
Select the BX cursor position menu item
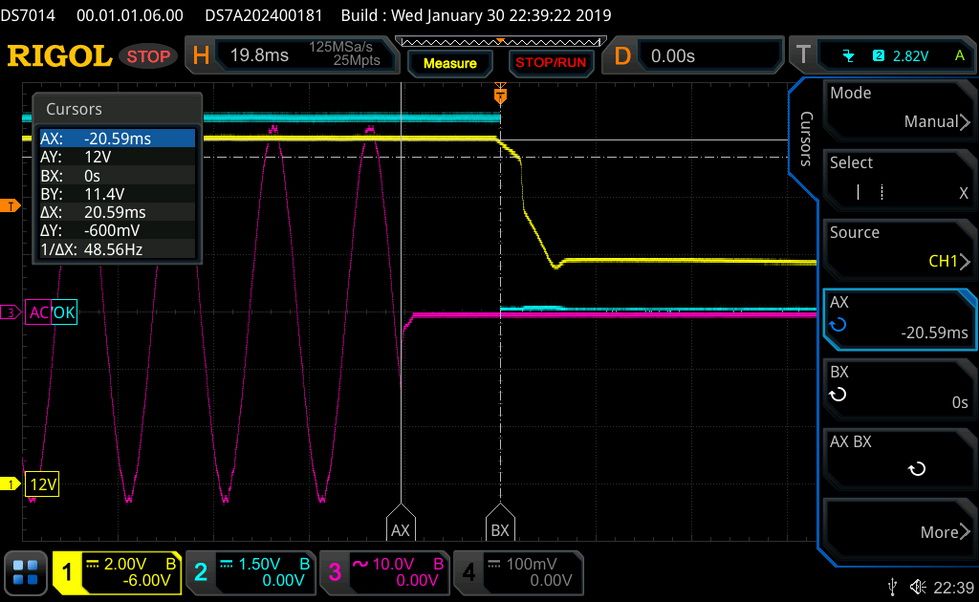899,388
